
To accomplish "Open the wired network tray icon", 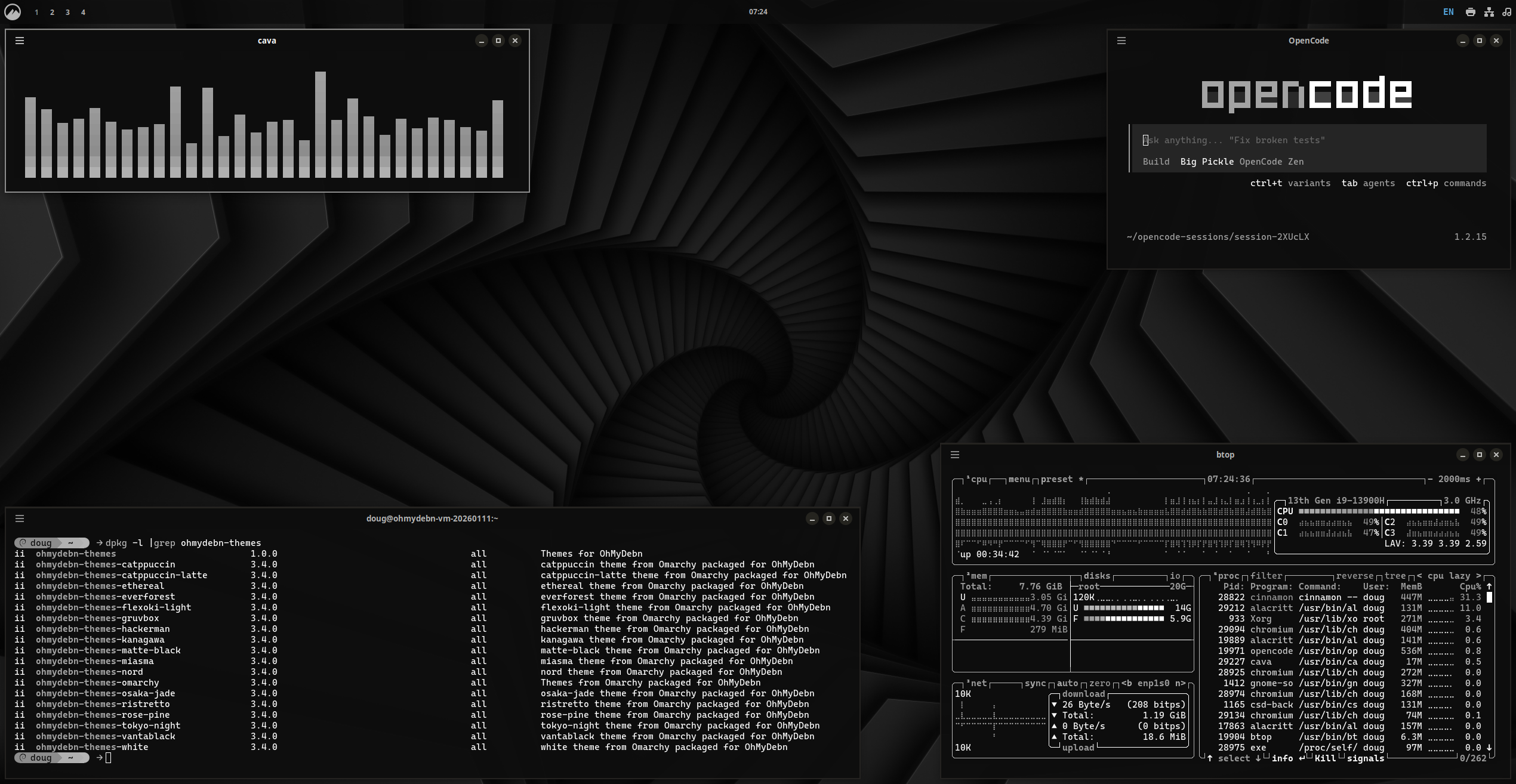I will (1489, 12).
